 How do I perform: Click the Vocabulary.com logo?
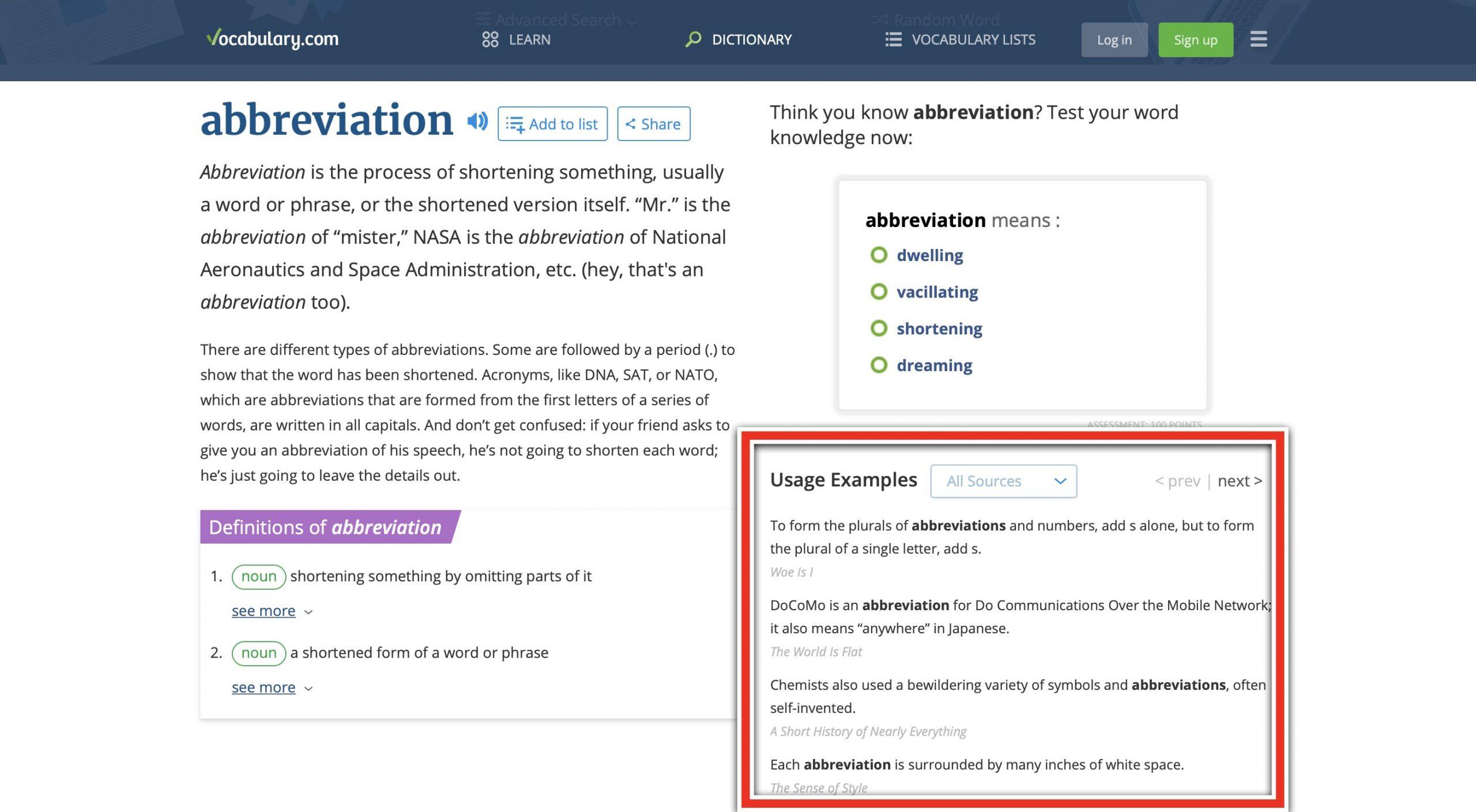click(272, 39)
